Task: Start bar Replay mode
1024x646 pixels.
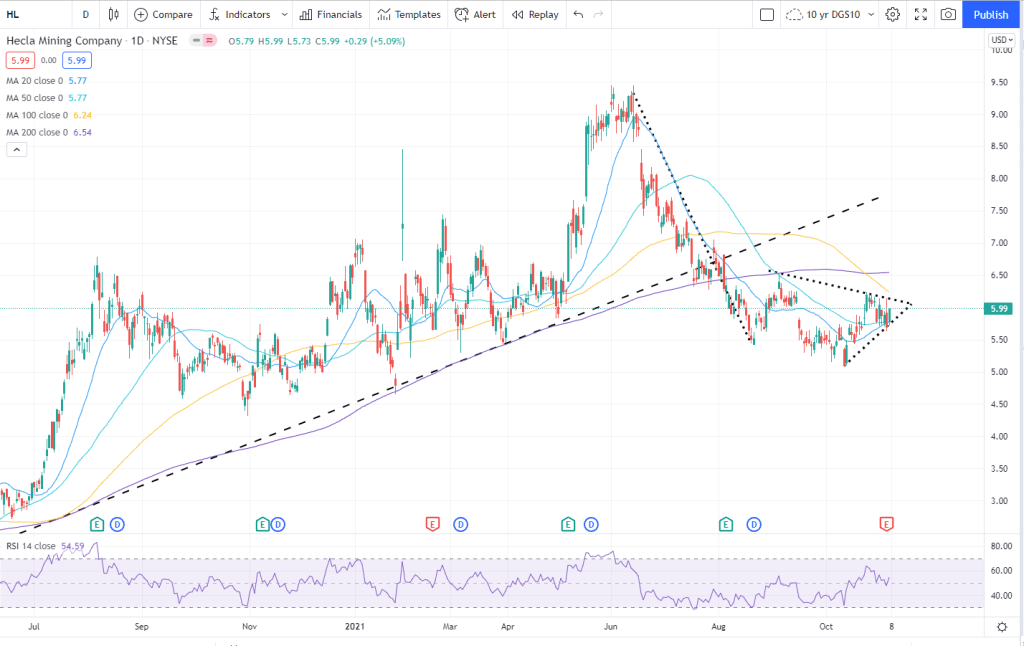Action: [536, 15]
